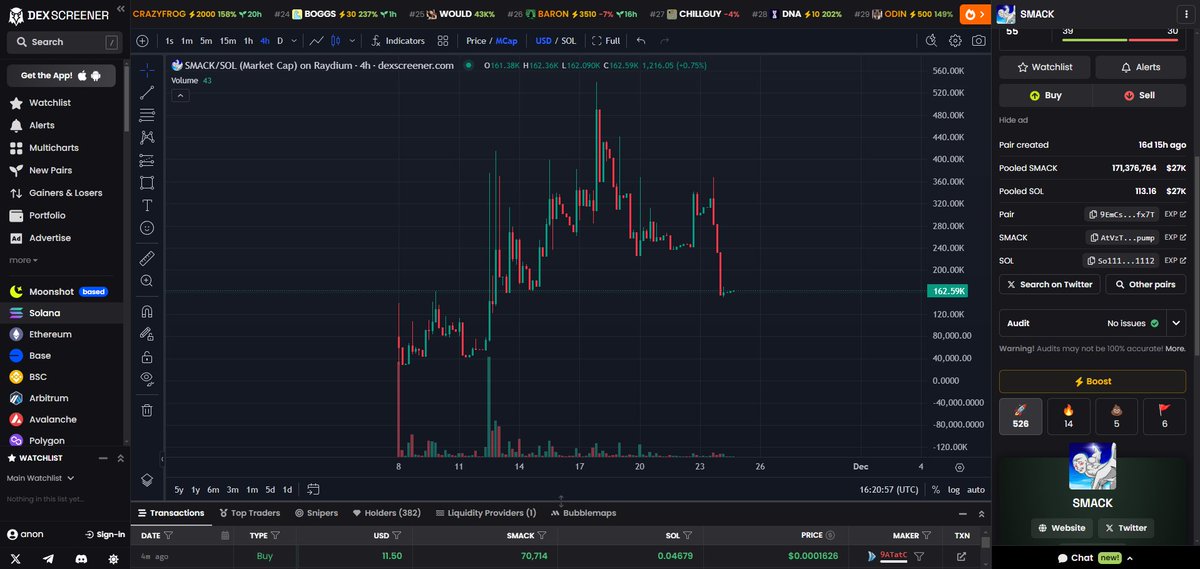
Task: Toggle auto scale on price axis
Action: point(976,490)
